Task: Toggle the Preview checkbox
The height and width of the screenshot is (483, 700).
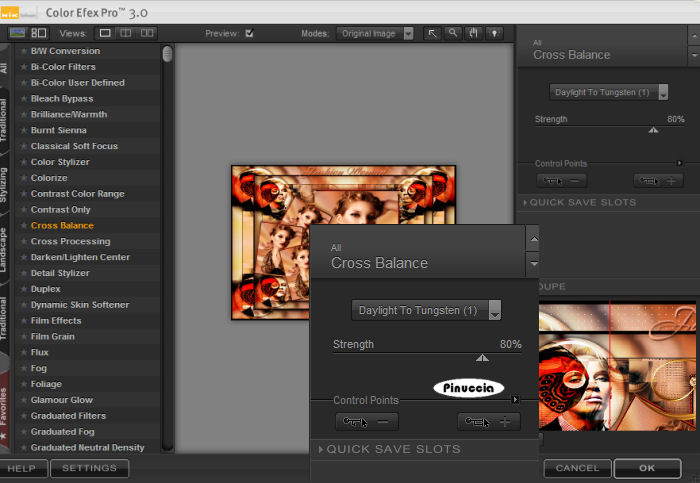Action: click(250, 33)
